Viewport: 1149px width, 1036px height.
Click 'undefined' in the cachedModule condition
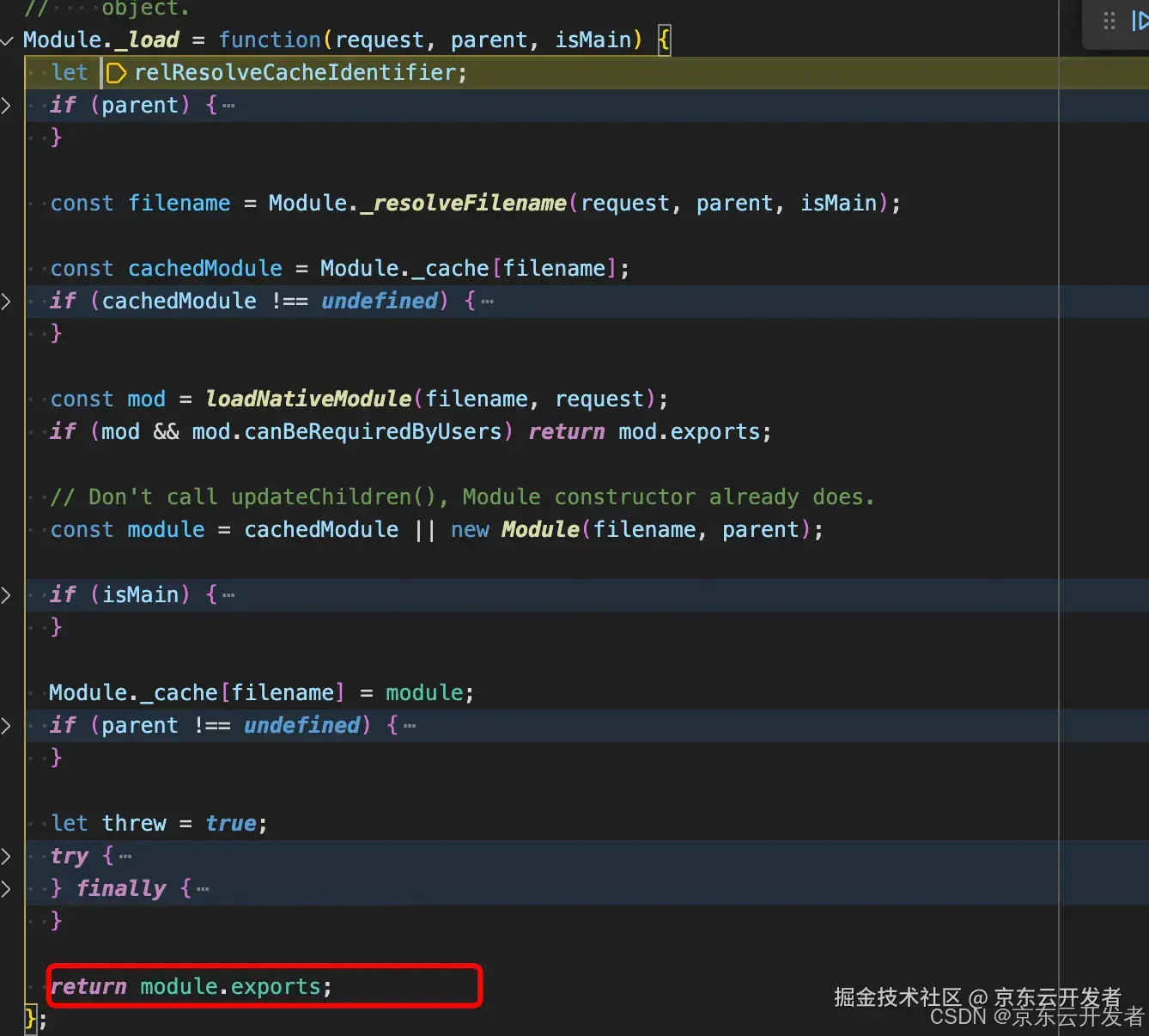coord(380,302)
